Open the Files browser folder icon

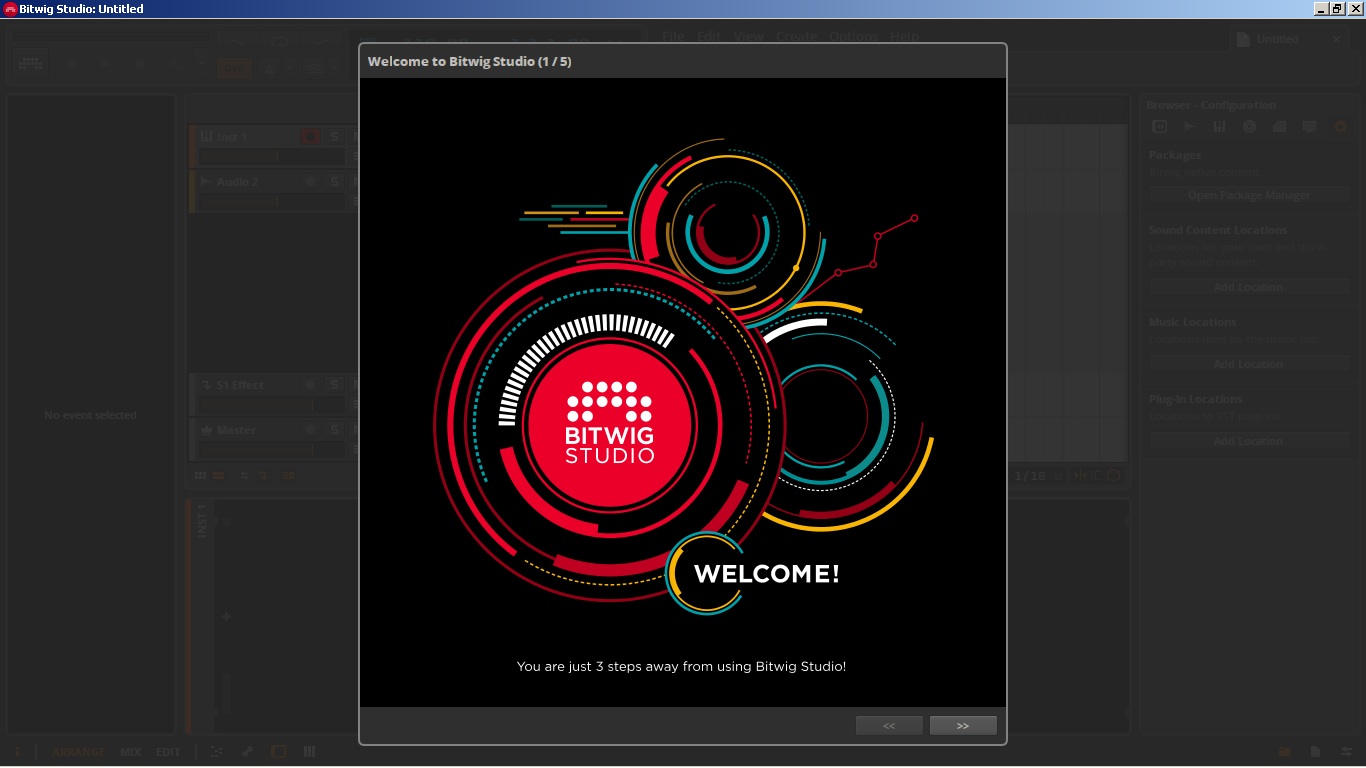[1279, 127]
